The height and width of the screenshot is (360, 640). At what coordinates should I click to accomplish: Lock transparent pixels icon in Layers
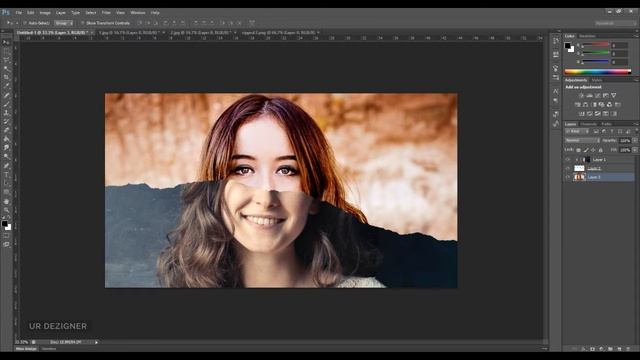click(578, 150)
